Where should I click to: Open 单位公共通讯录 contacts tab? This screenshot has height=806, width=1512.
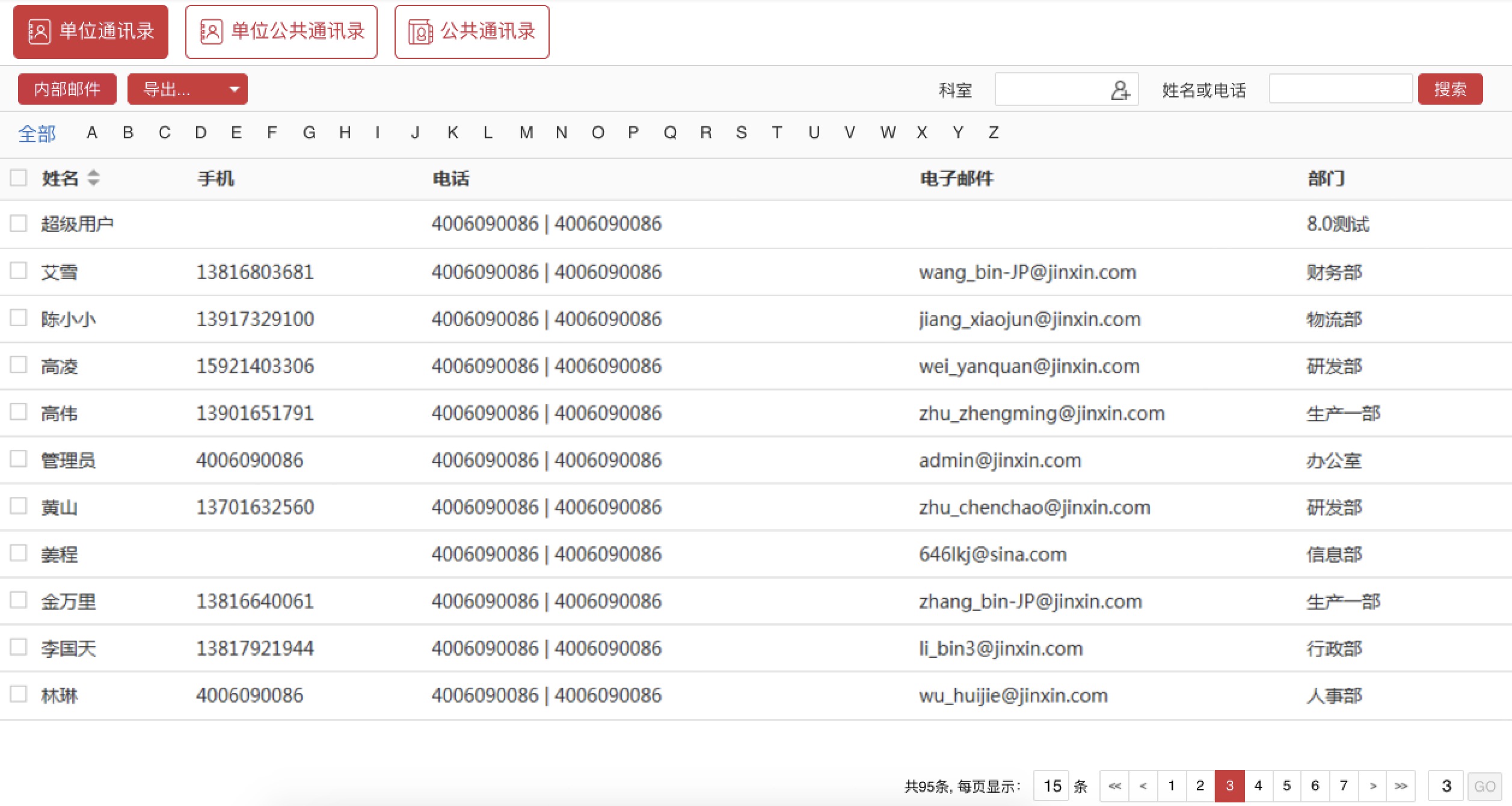pos(281,31)
